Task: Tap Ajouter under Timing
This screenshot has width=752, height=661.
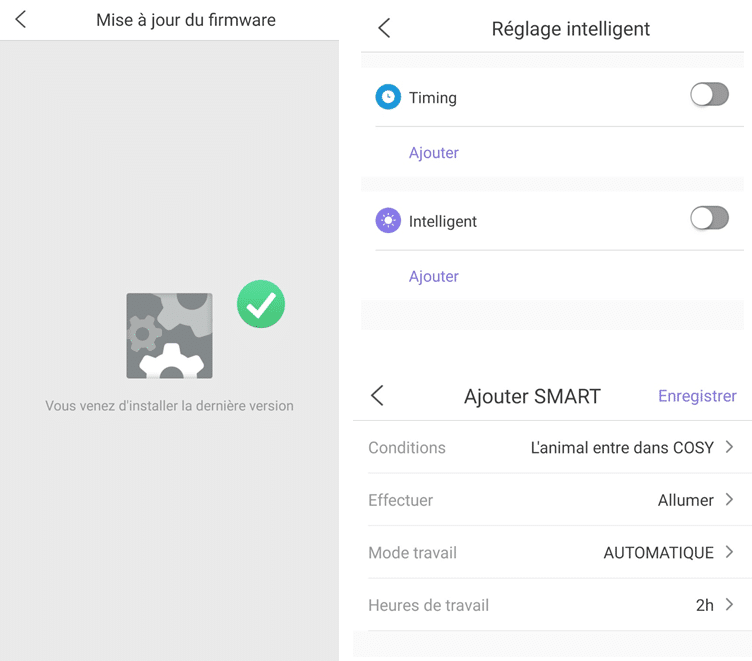Action: [x=434, y=153]
